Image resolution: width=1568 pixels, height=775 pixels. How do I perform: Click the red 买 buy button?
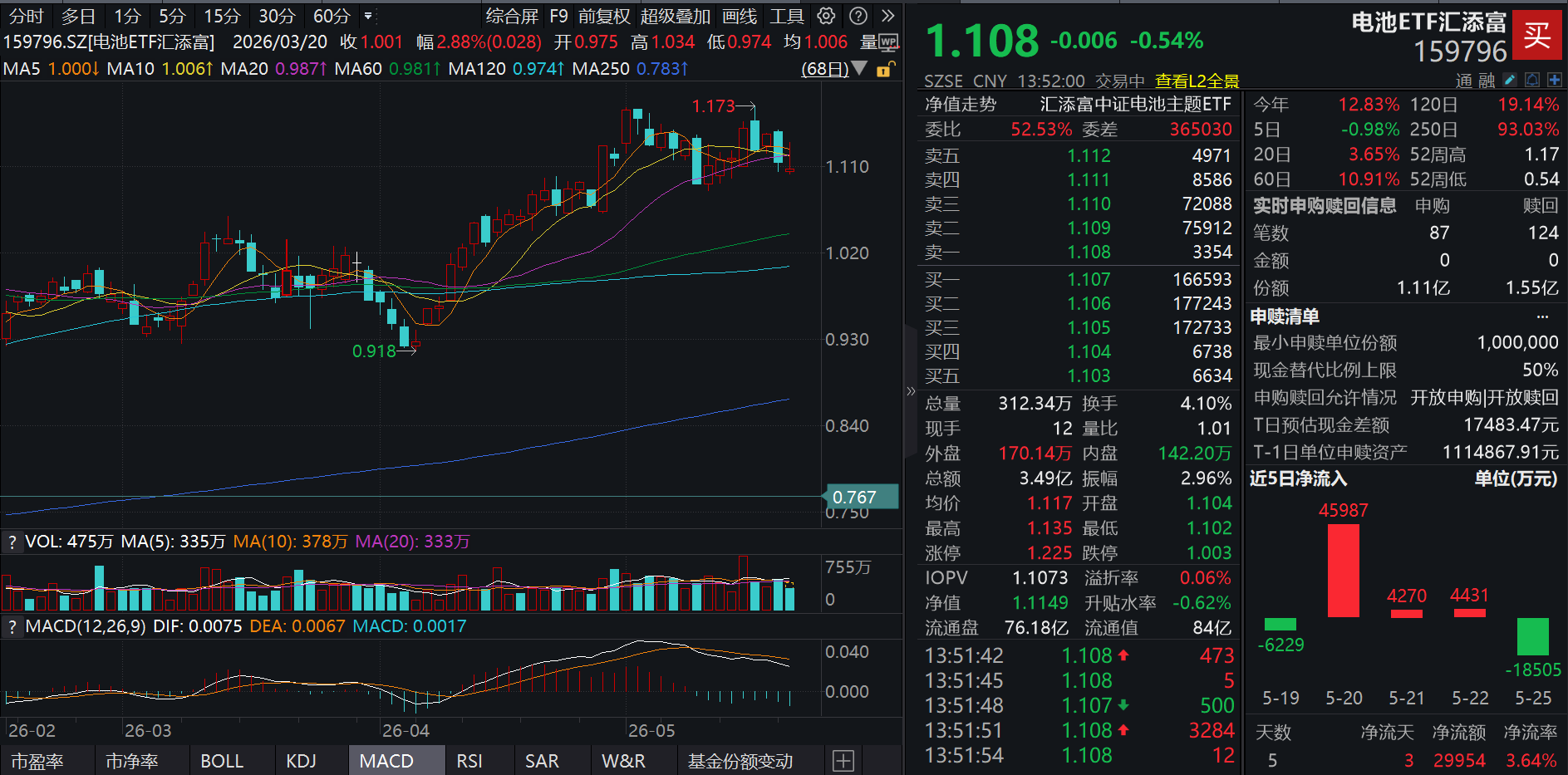[1536, 35]
